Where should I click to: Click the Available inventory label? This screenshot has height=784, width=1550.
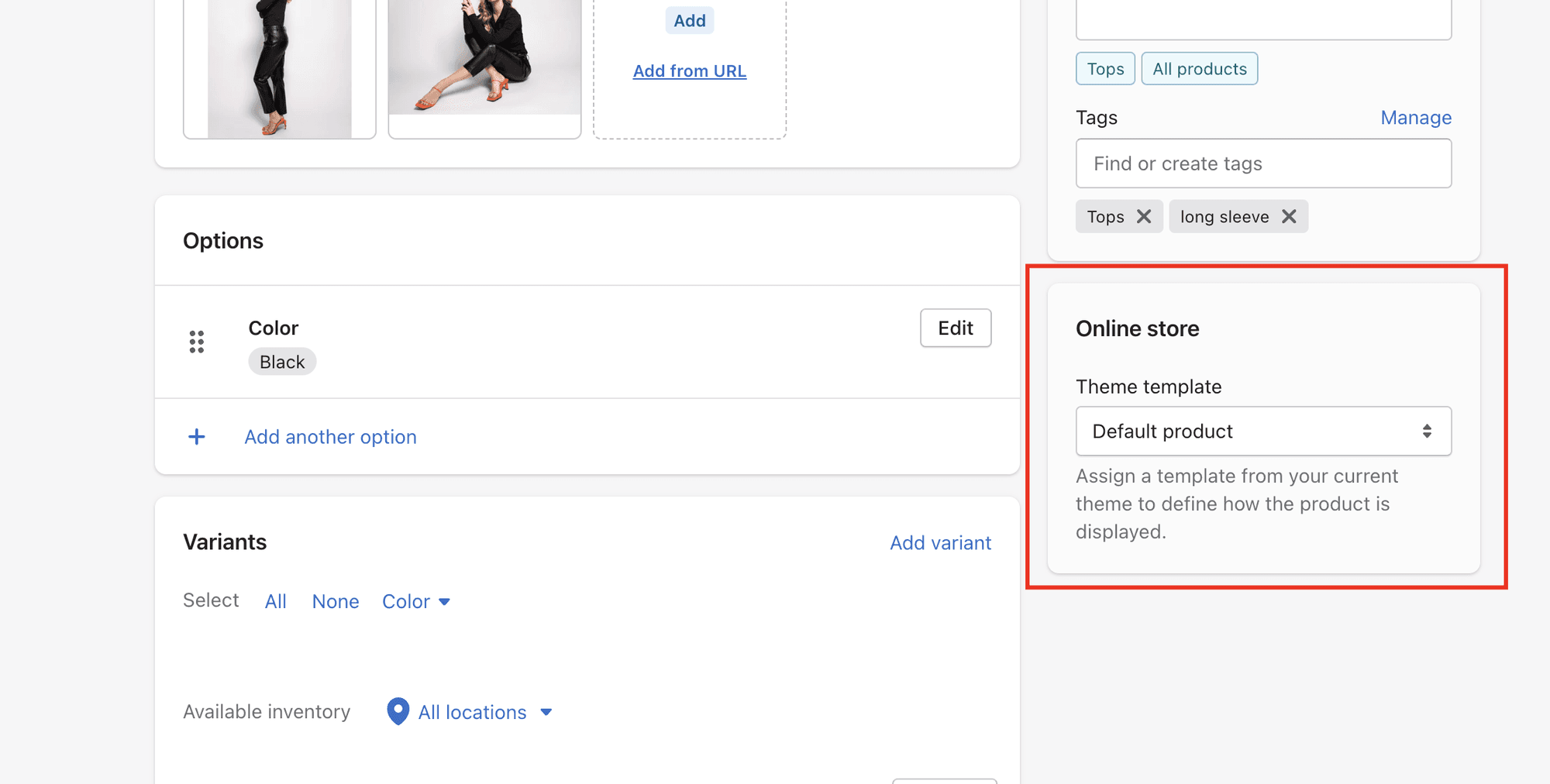pyautogui.click(x=267, y=712)
